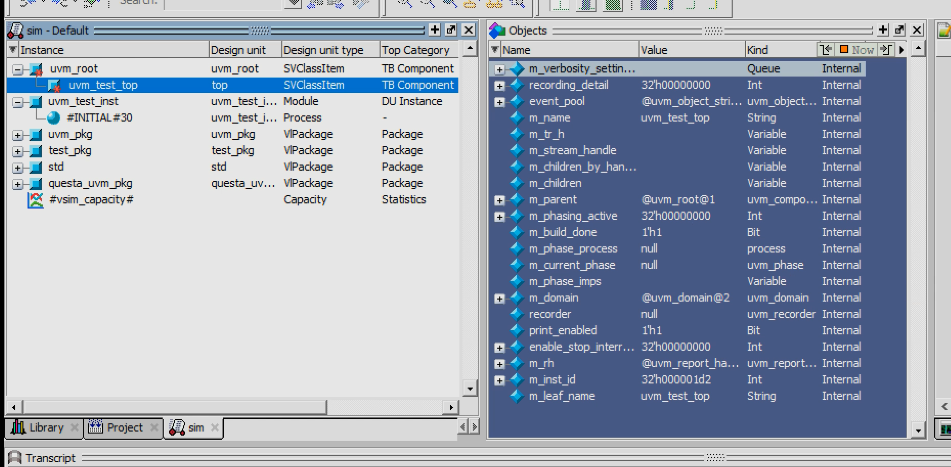
Task: Expand the m_rh object
Action: tap(499, 364)
